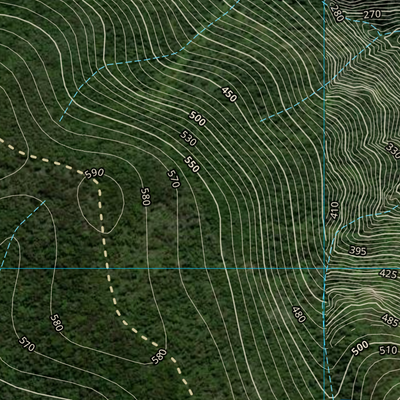Select the 425 contour label

point(388,274)
